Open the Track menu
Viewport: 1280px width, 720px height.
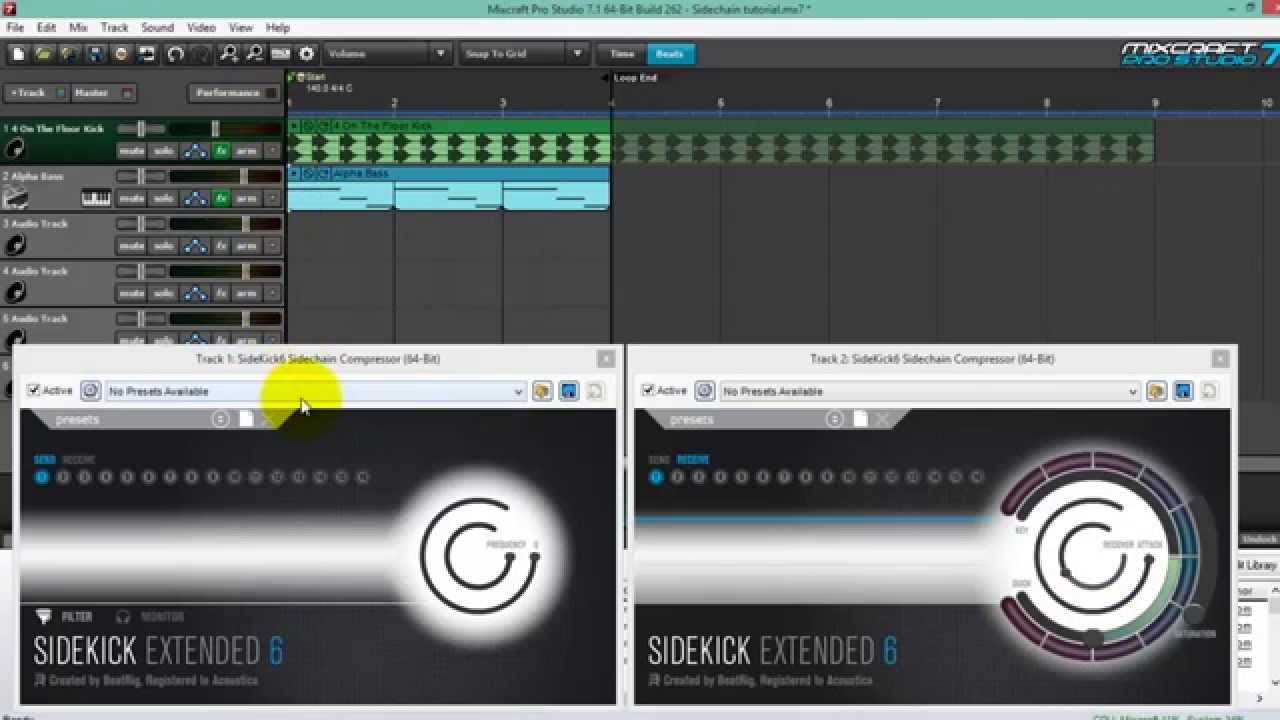pyautogui.click(x=114, y=27)
